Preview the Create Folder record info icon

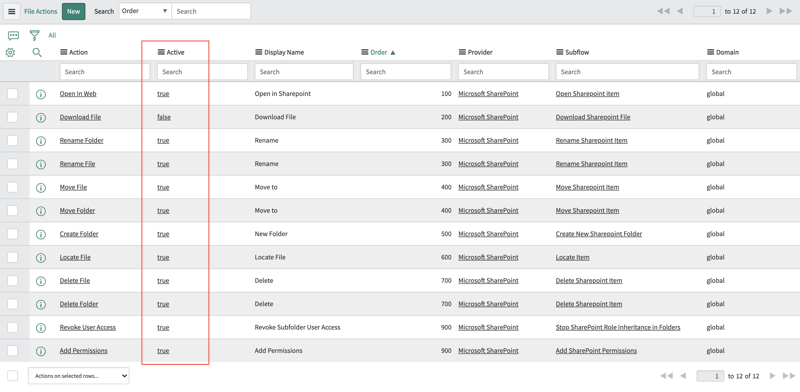[x=41, y=234]
